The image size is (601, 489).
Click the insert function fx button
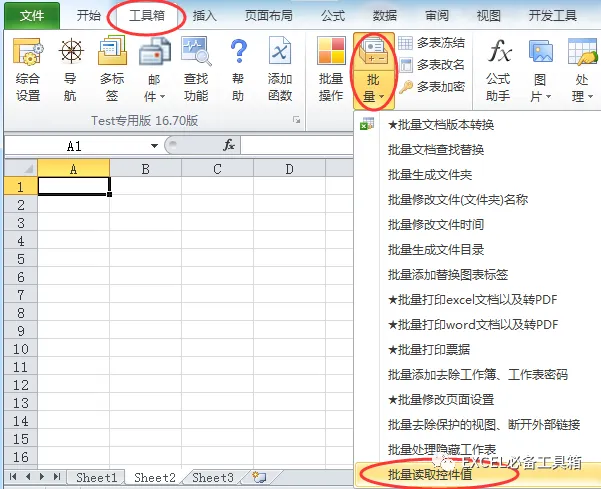[x=228, y=145]
